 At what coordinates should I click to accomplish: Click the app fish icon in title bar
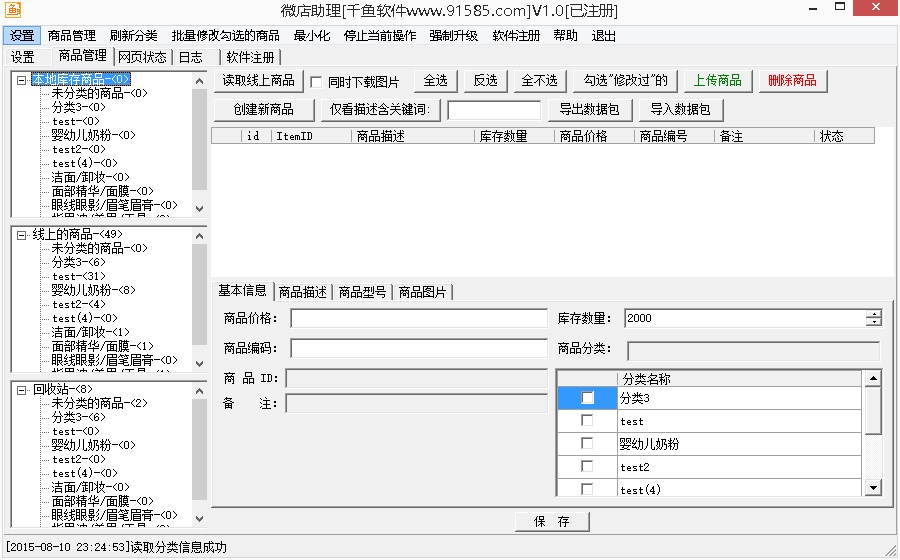[13, 10]
